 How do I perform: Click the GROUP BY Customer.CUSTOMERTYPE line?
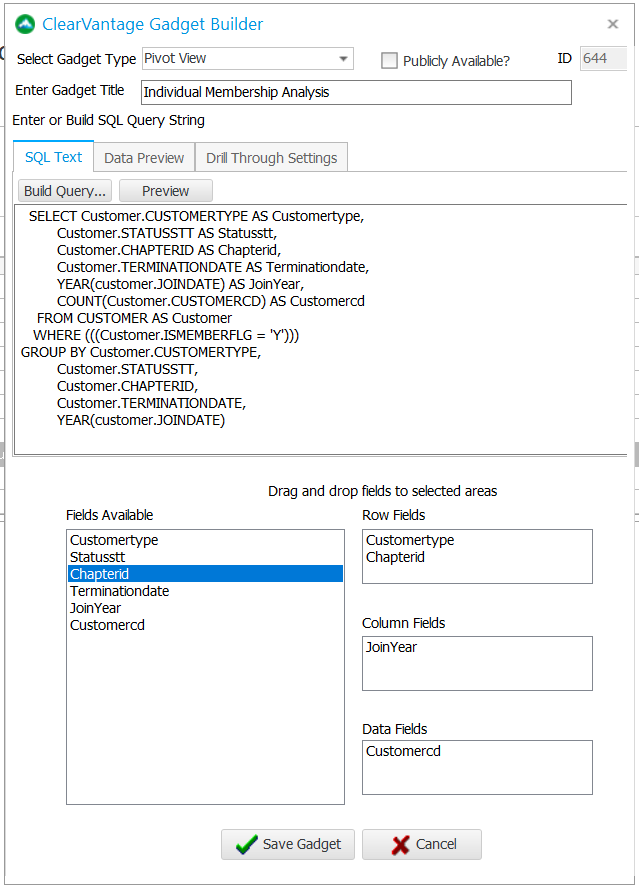coord(141,352)
